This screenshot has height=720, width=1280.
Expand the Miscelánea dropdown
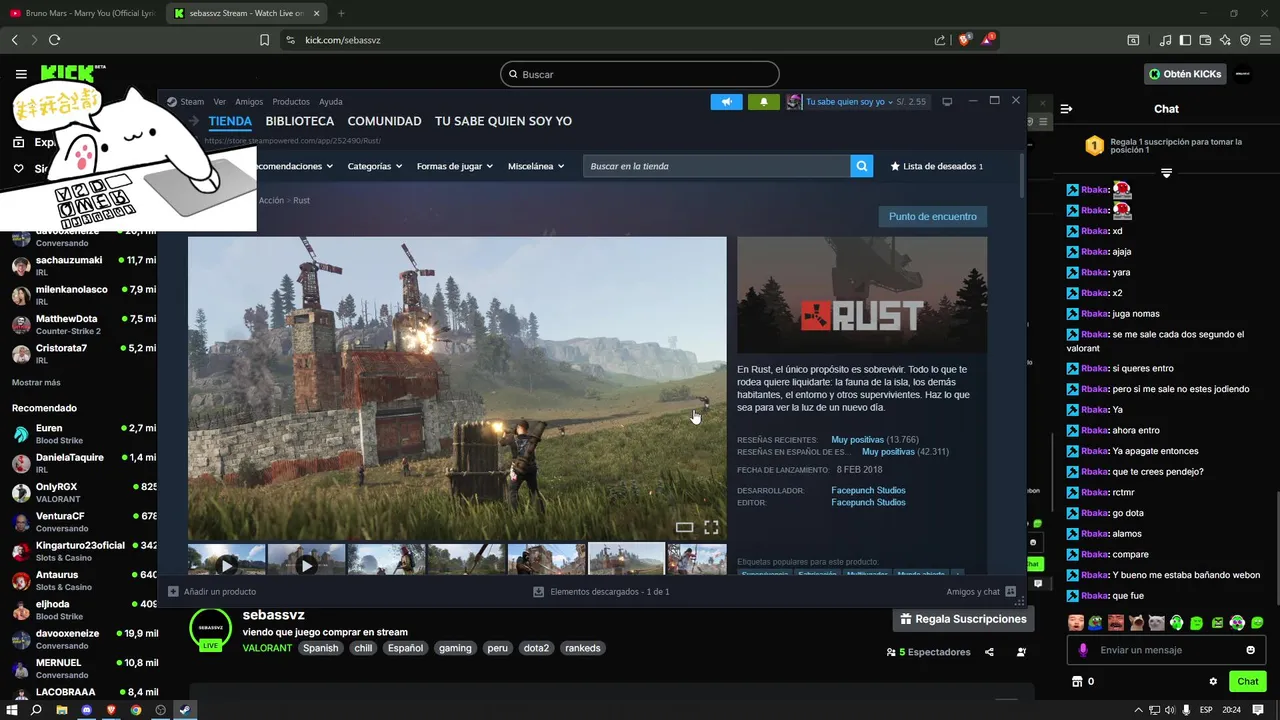tap(535, 166)
